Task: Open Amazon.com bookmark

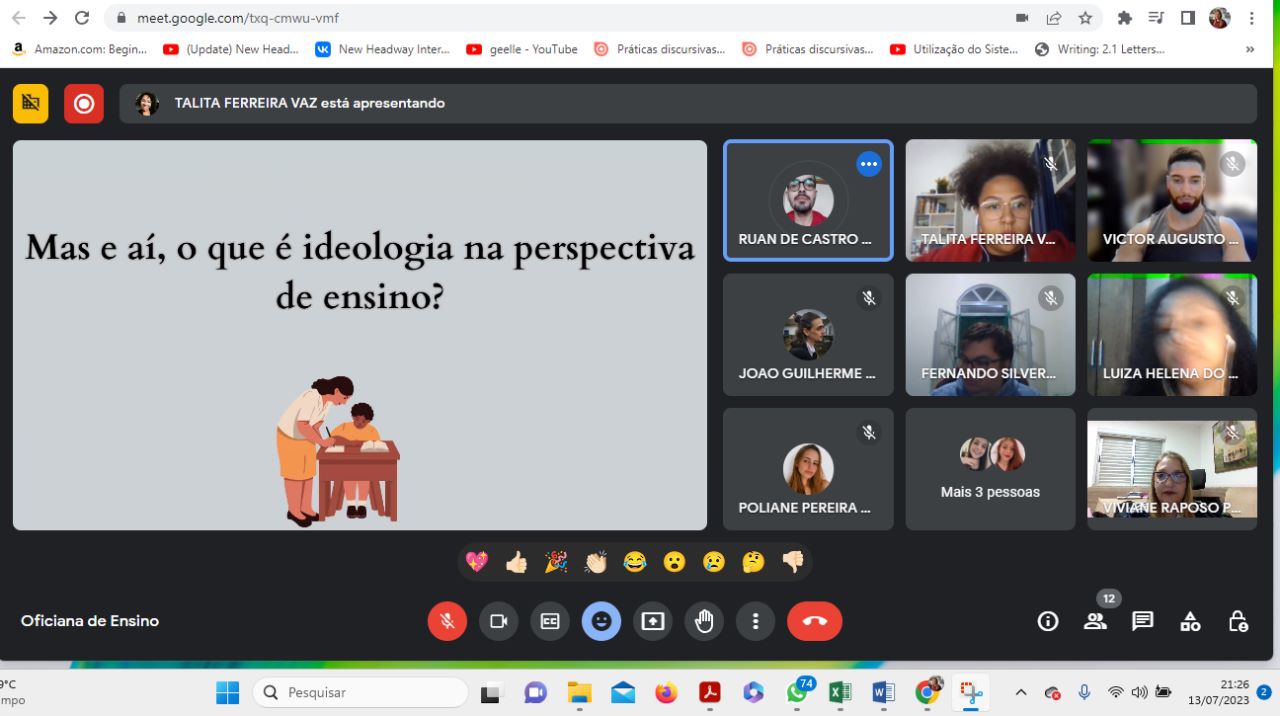Action: [x=79, y=49]
